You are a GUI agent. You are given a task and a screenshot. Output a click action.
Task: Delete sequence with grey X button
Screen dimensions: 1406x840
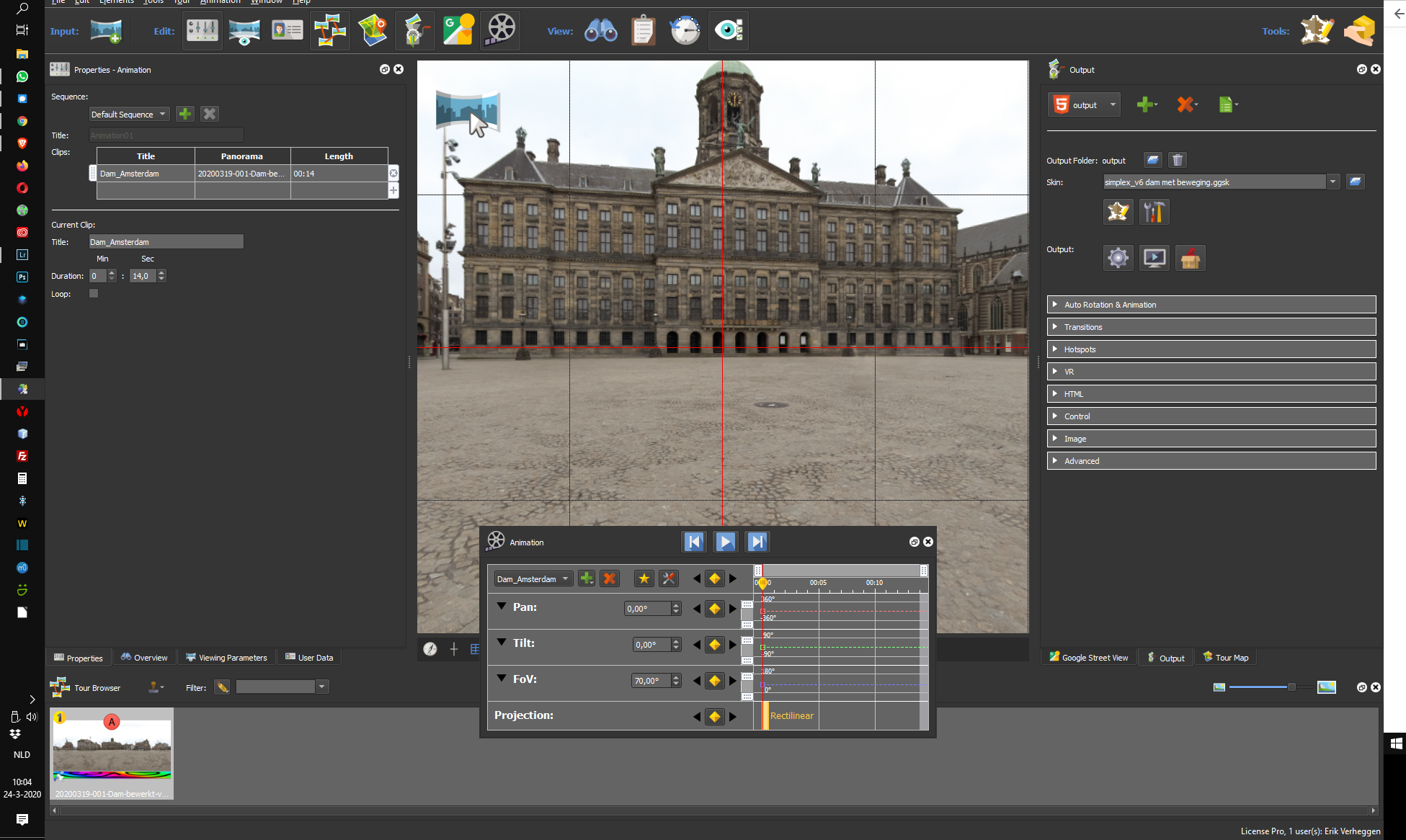pyautogui.click(x=210, y=114)
